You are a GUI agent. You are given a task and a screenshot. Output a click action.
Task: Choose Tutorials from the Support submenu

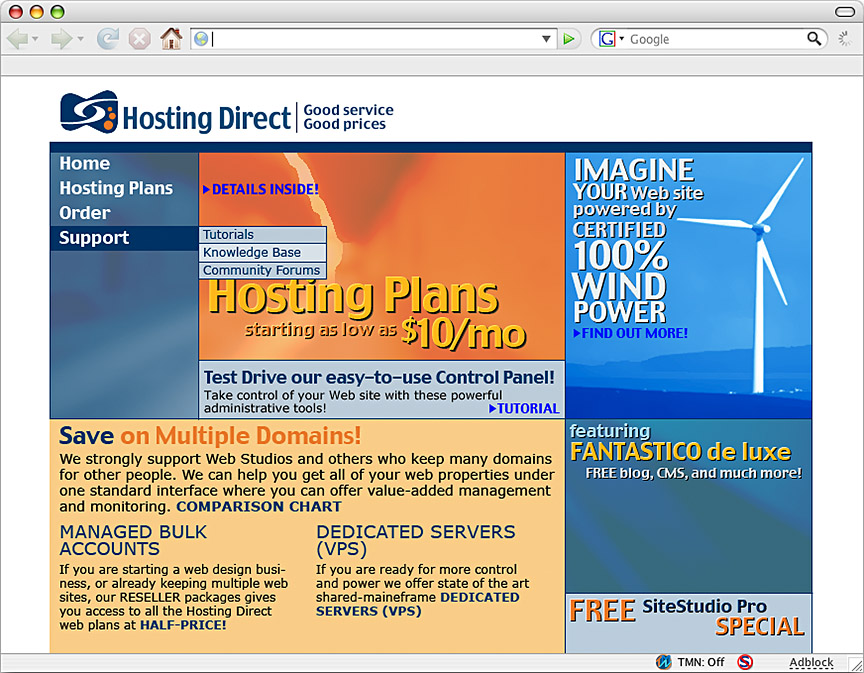[262, 235]
